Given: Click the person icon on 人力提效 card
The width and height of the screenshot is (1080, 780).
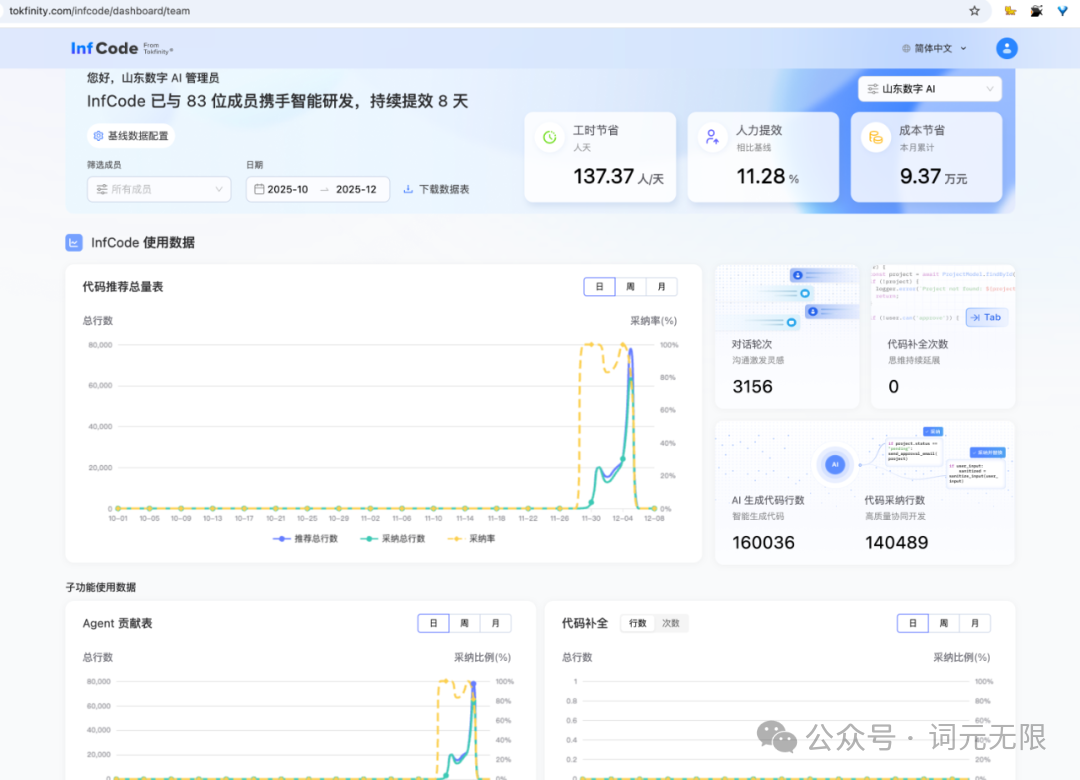Looking at the screenshot, I should click(712, 137).
